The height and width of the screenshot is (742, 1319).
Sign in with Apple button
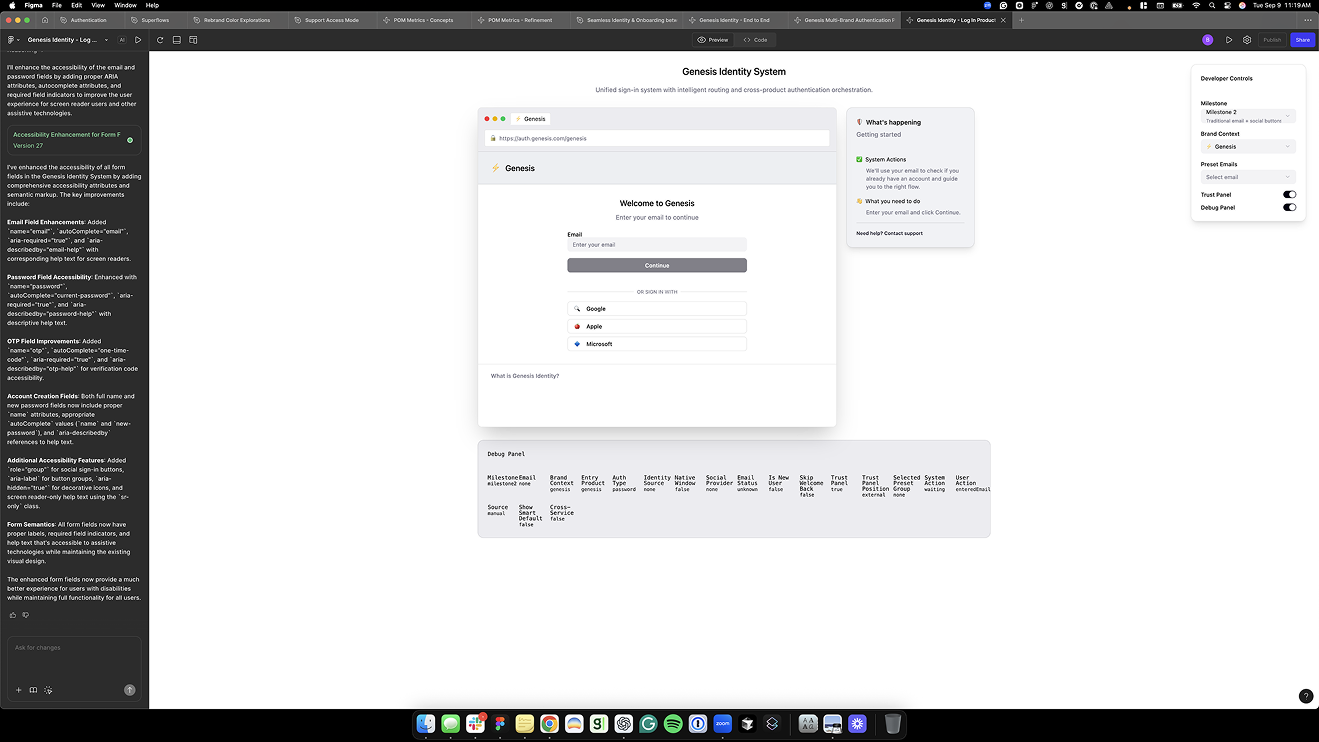657,326
